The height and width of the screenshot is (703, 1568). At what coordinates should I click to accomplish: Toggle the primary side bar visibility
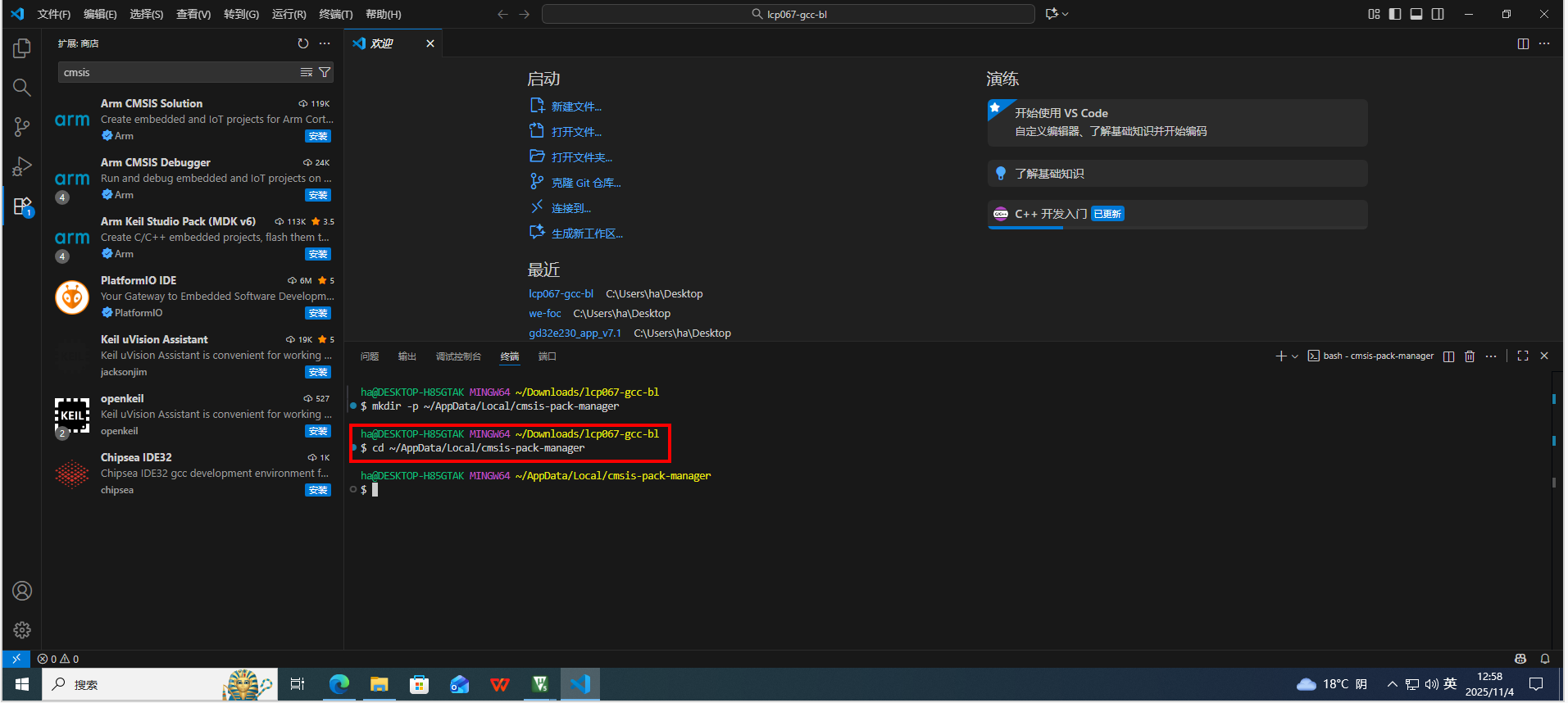(x=1395, y=14)
